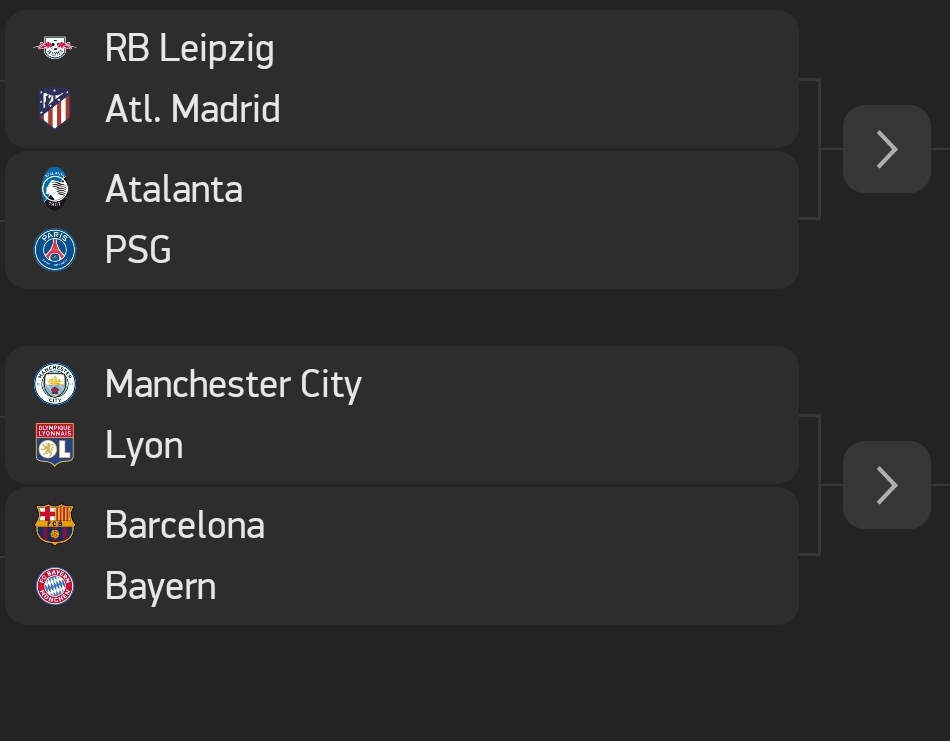Screen dimensions: 950x741
Task: Open the Atl. Madrid team name
Action: [x=193, y=109]
